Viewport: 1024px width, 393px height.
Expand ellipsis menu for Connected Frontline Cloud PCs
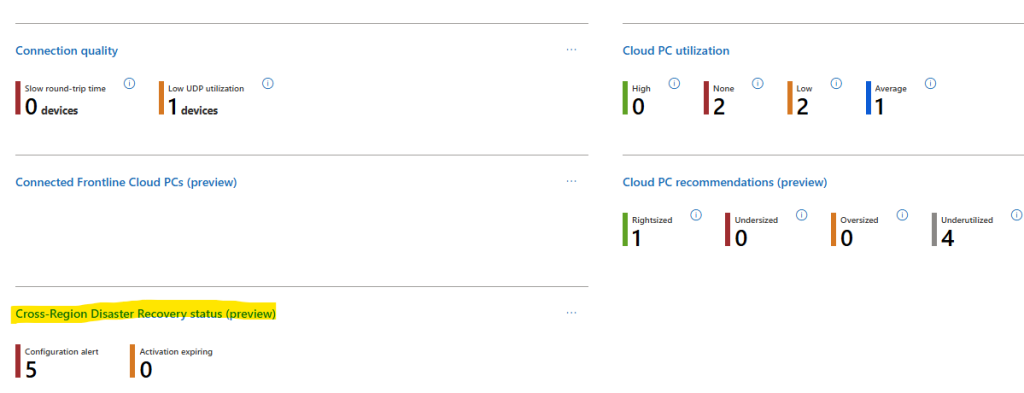pyautogui.click(x=571, y=181)
